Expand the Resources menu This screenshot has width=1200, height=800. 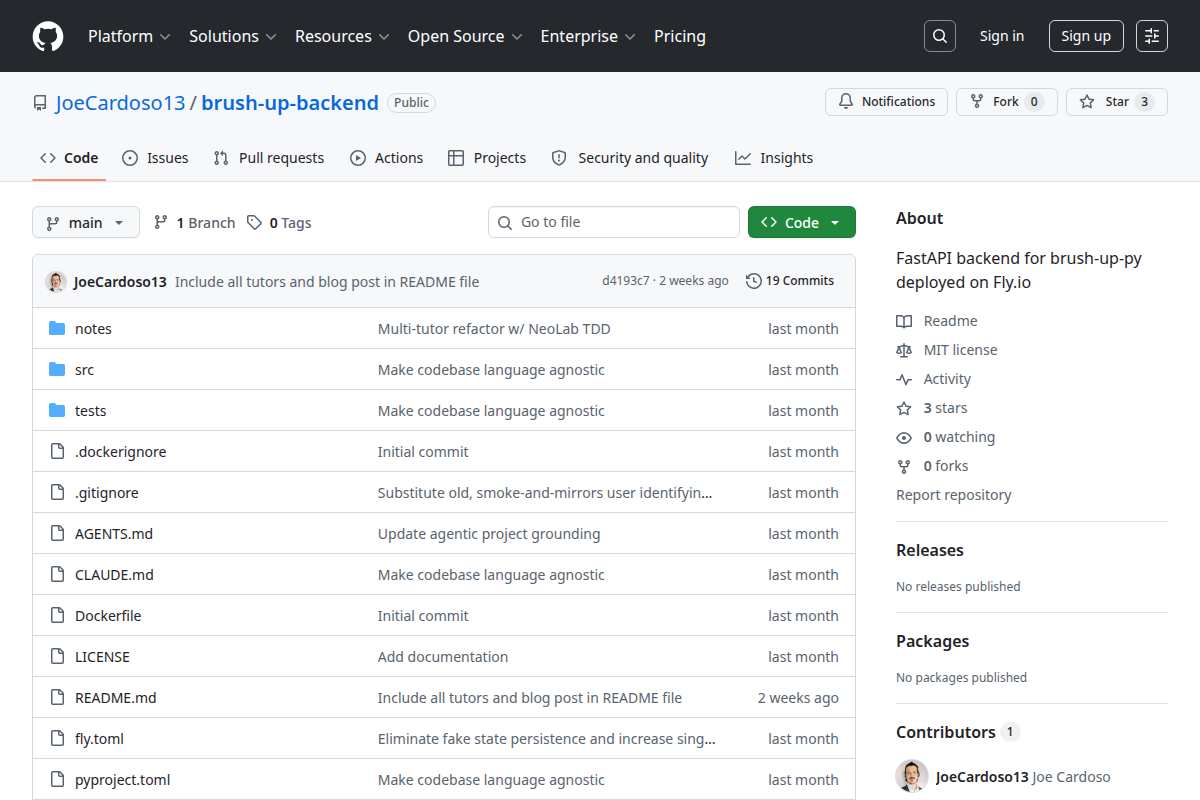click(x=342, y=36)
